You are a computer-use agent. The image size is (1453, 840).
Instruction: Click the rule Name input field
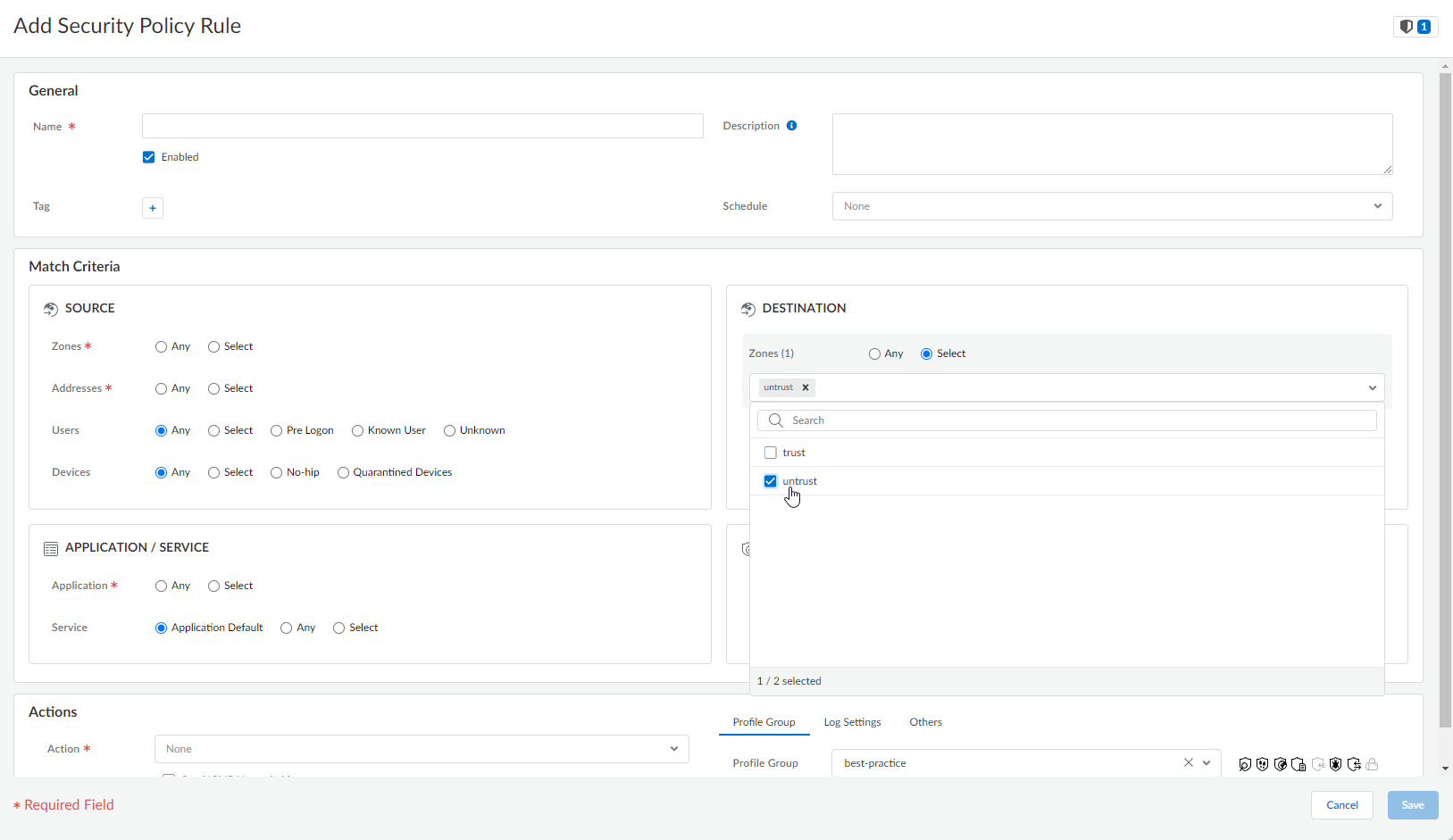tap(422, 126)
